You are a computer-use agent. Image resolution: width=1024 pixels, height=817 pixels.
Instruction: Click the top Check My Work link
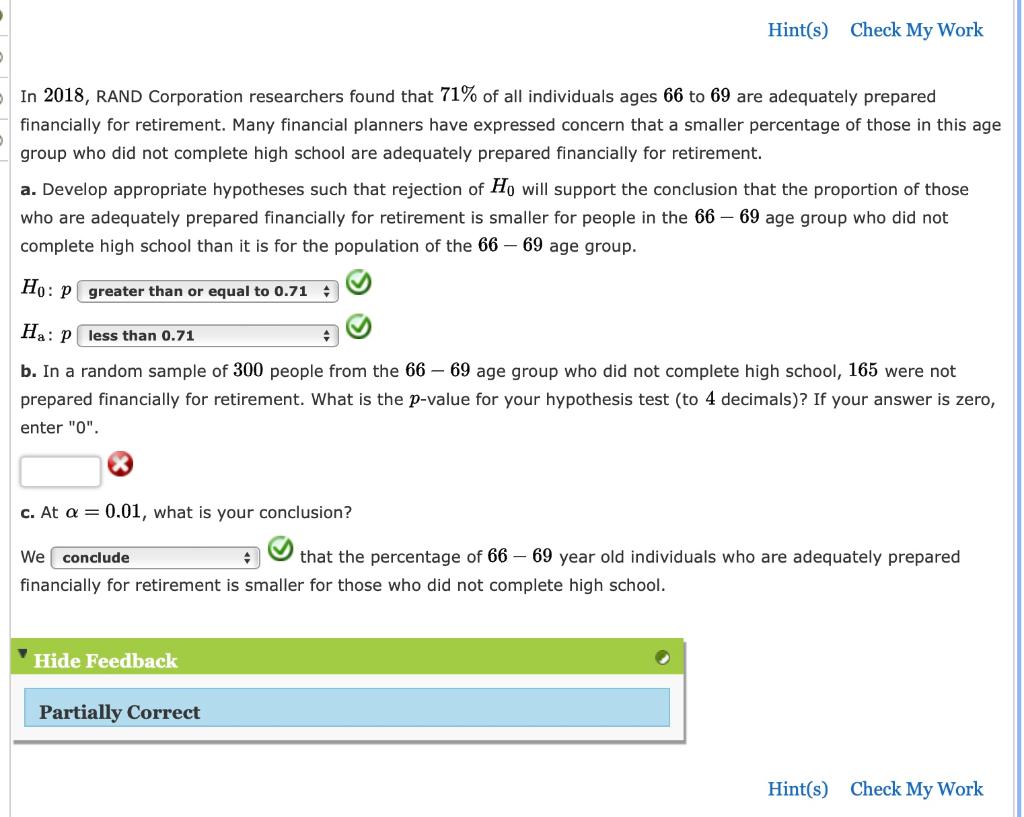(917, 30)
